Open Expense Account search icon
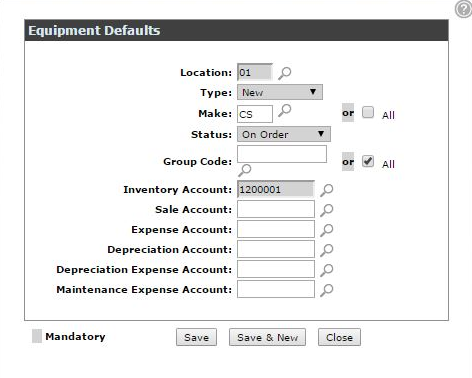The height and width of the screenshot is (378, 472). point(327,230)
